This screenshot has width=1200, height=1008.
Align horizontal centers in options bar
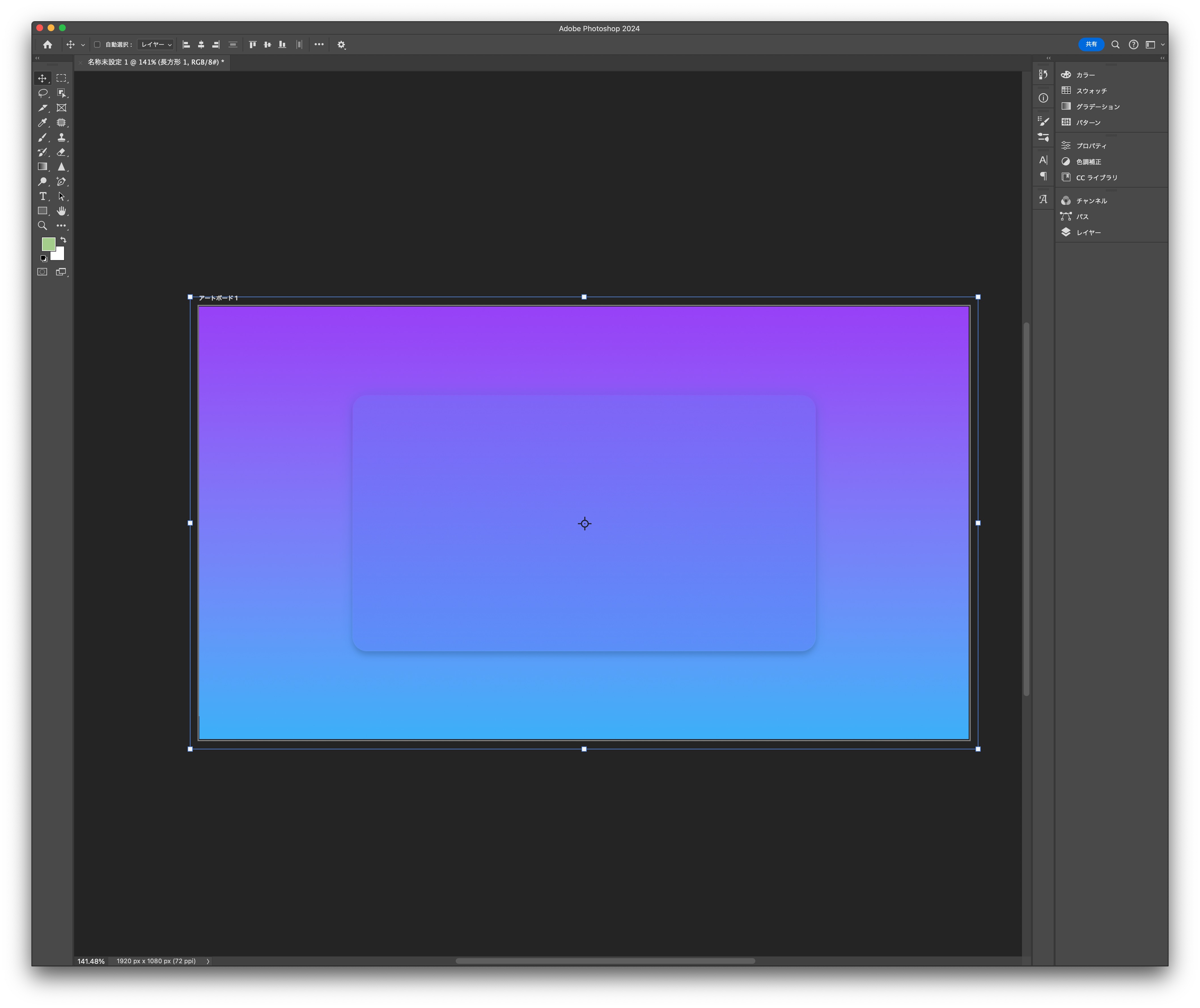(x=201, y=44)
